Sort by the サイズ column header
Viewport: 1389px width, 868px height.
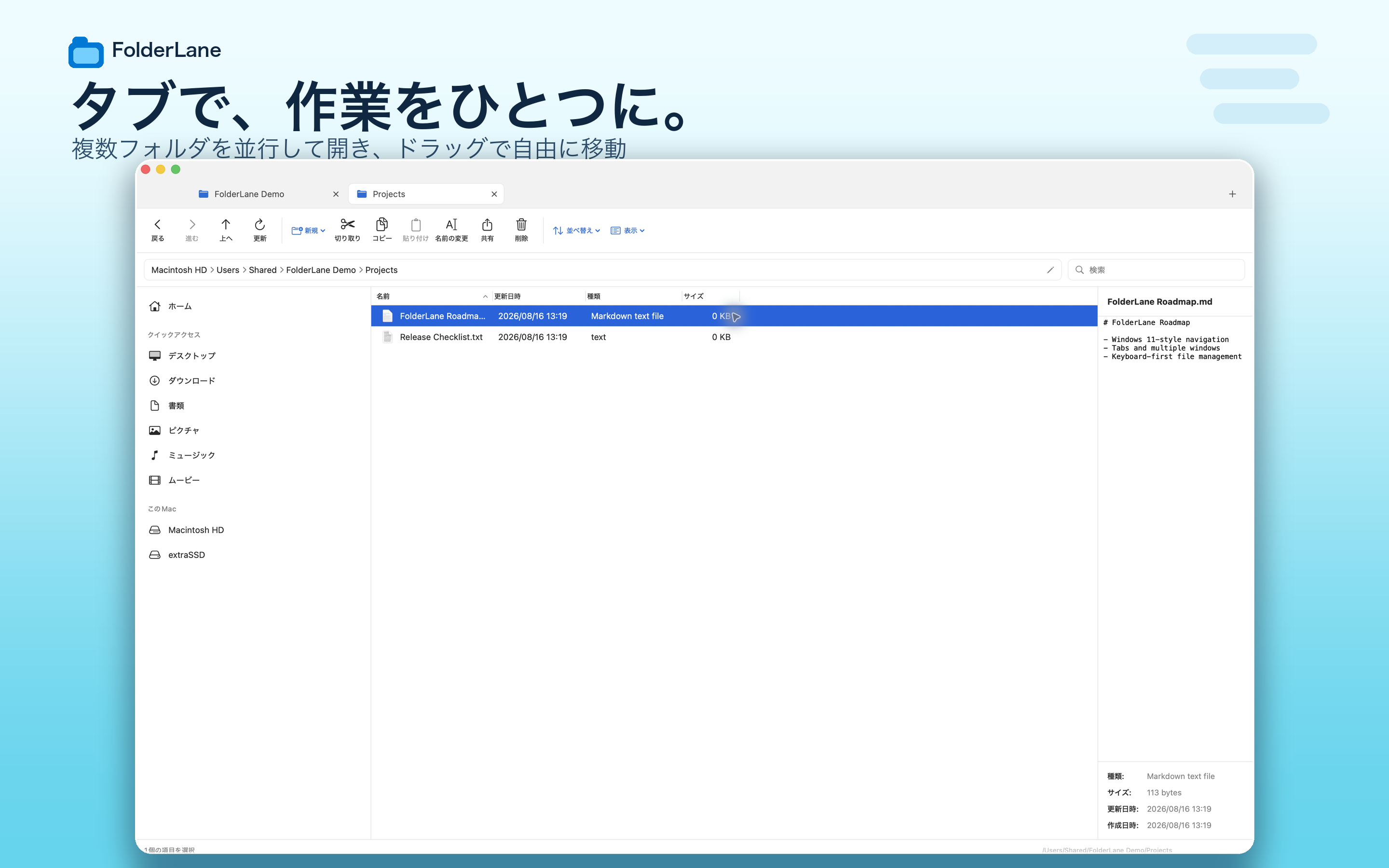[x=710, y=296]
